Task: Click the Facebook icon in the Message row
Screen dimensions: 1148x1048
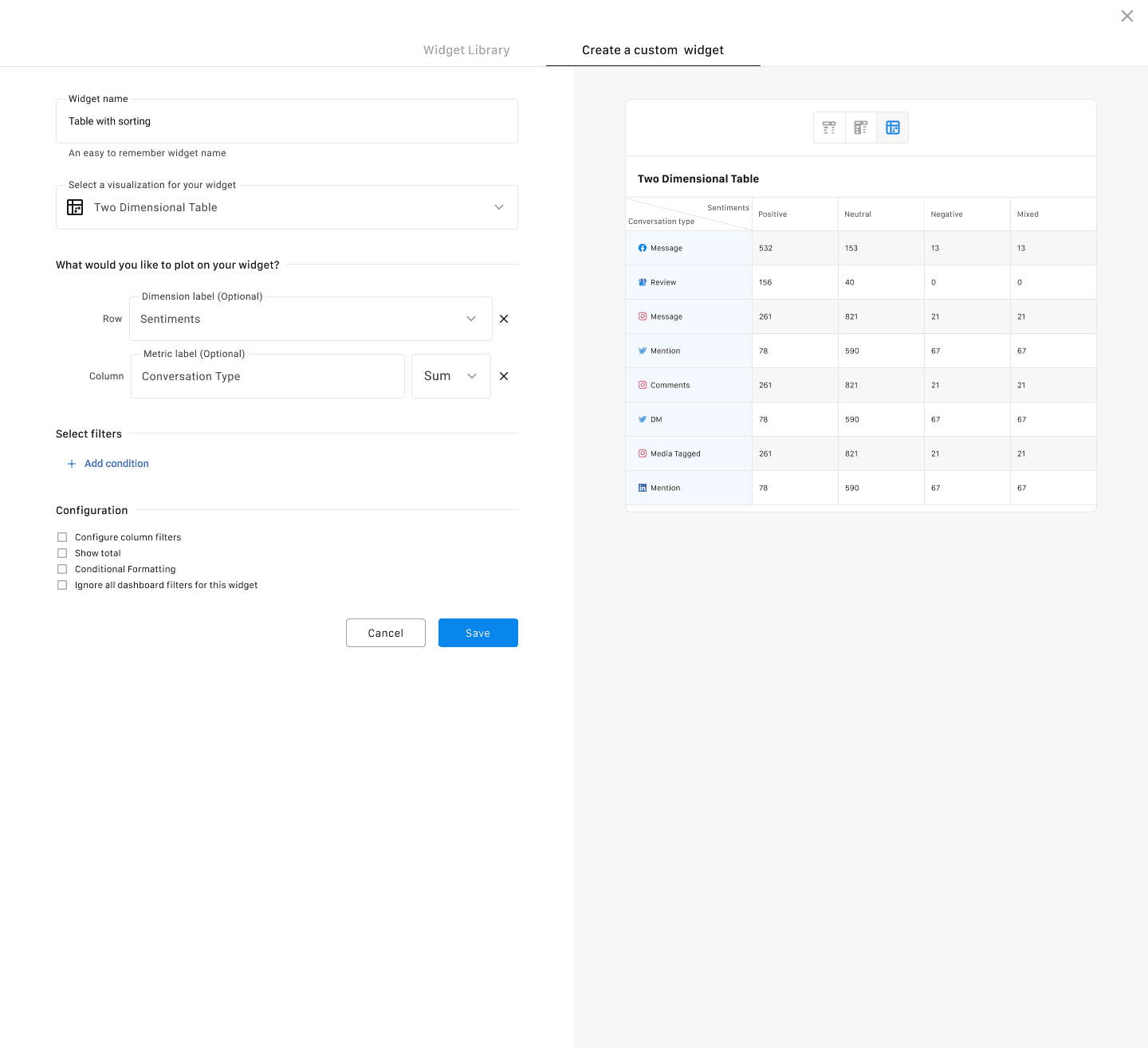Action: click(643, 248)
